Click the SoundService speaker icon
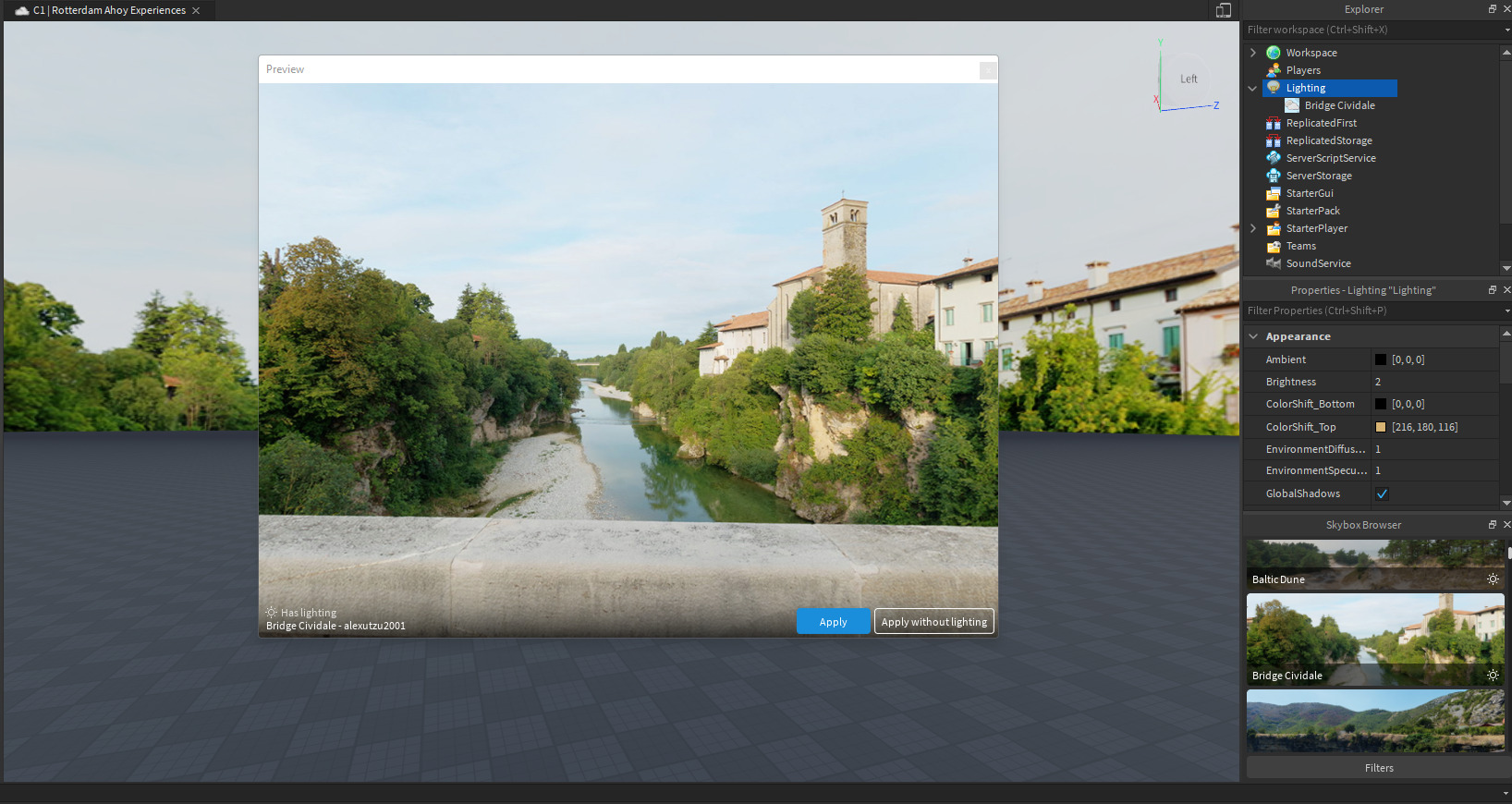The height and width of the screenshot is (804, 1512). [x=1274, y=263]
